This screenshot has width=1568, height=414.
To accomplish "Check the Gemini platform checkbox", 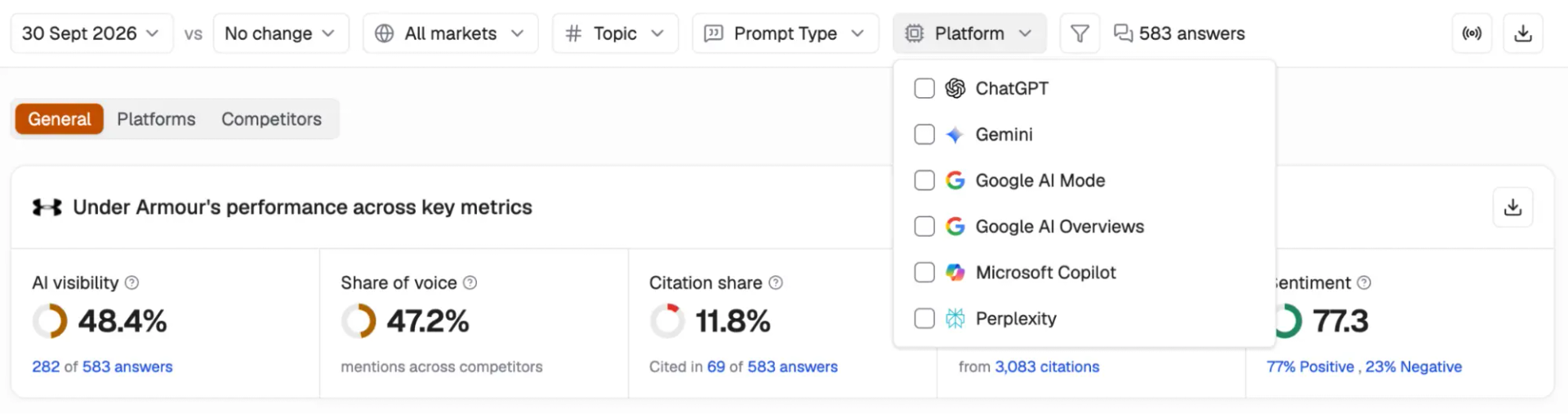I will 924,135.
